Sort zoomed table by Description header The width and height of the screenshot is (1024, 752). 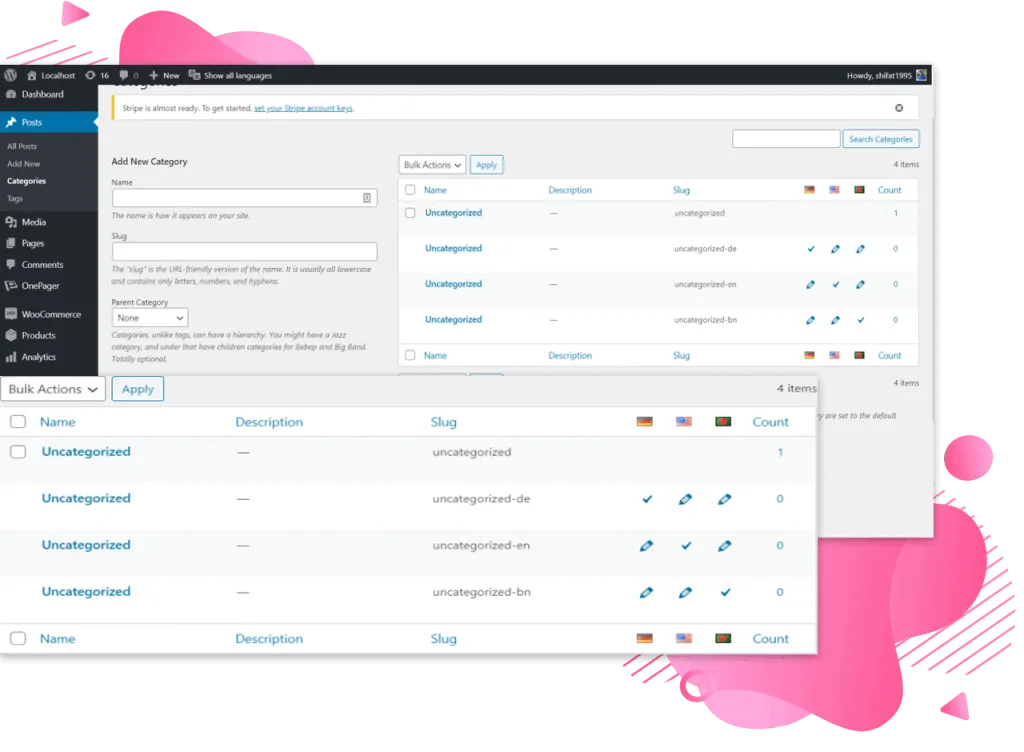tap(269, 422)
